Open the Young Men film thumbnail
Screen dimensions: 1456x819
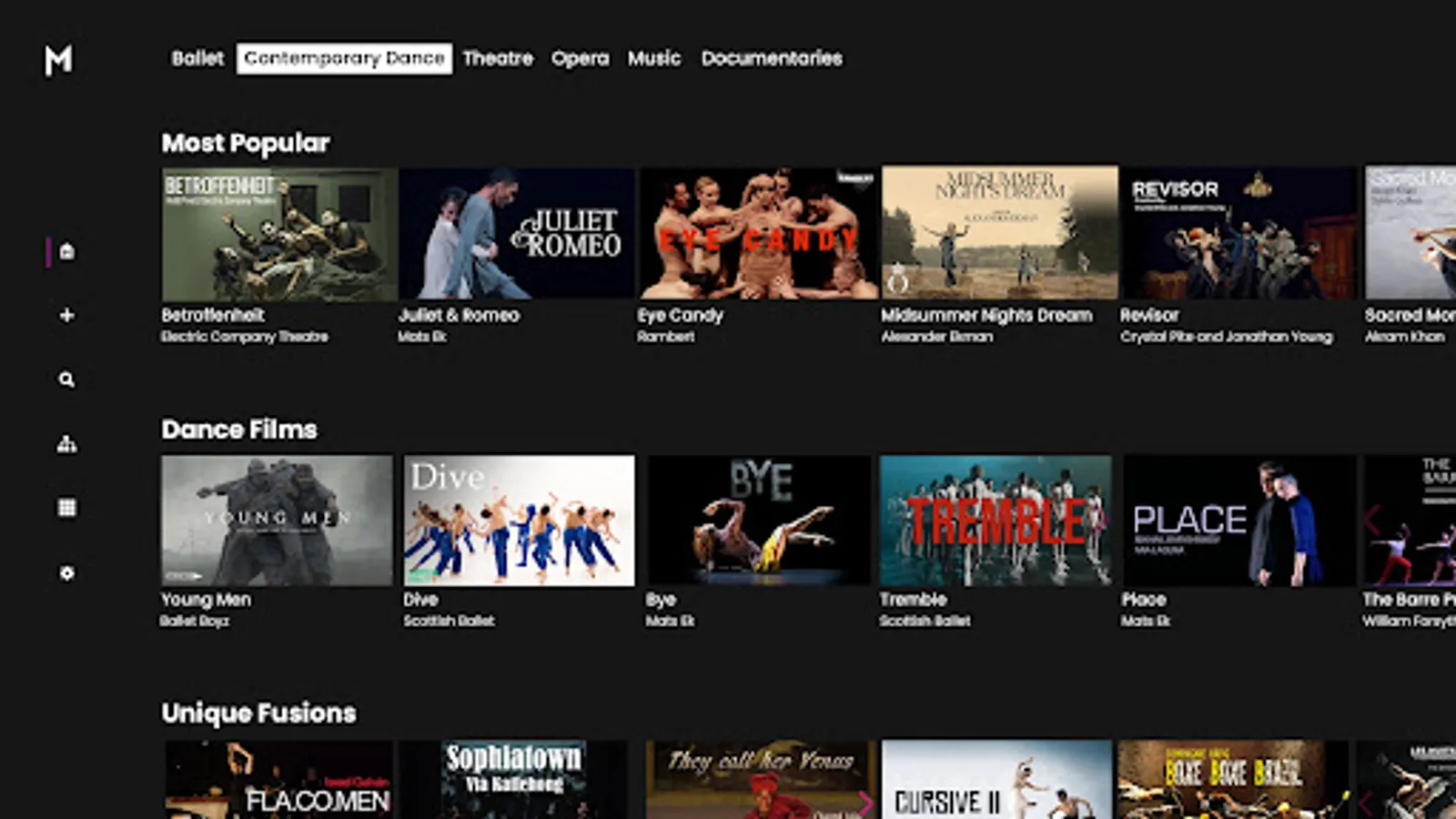[x=277, y=521]
